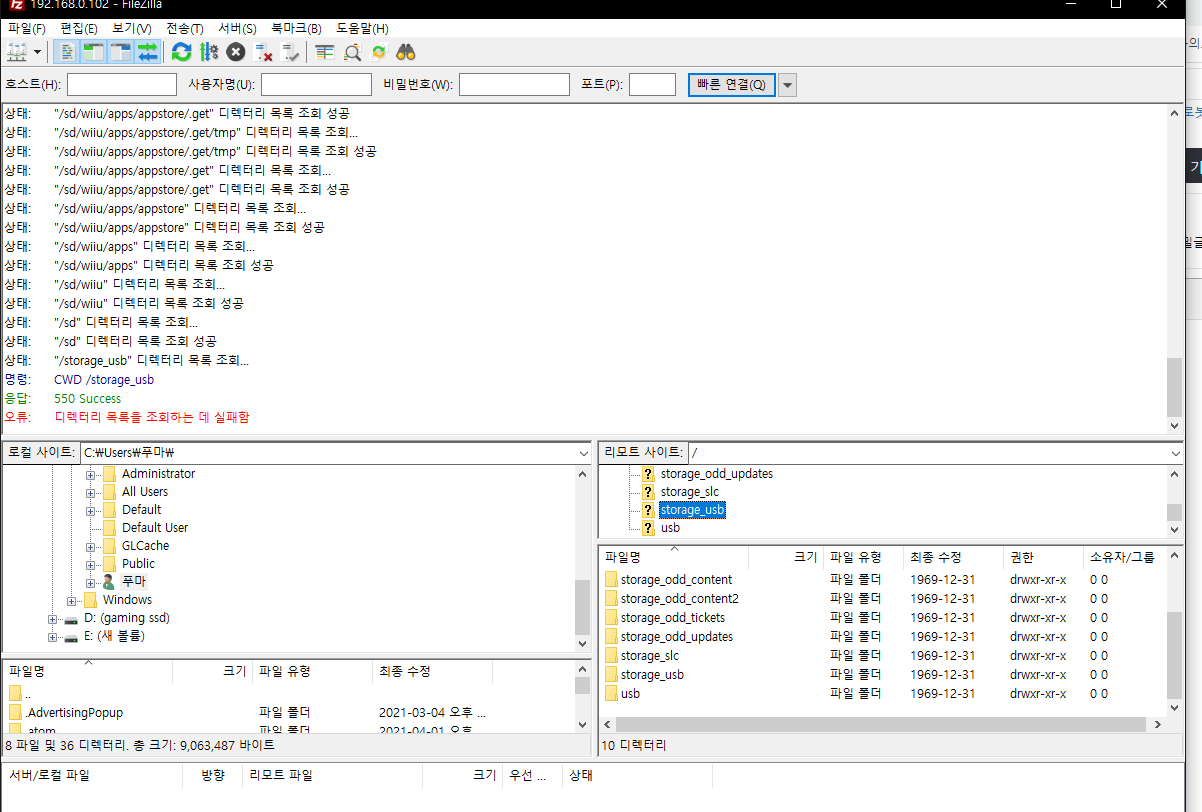Disconnect from the current server
The height and width of the screenshot is (812, 1202).
pos(264,52)
